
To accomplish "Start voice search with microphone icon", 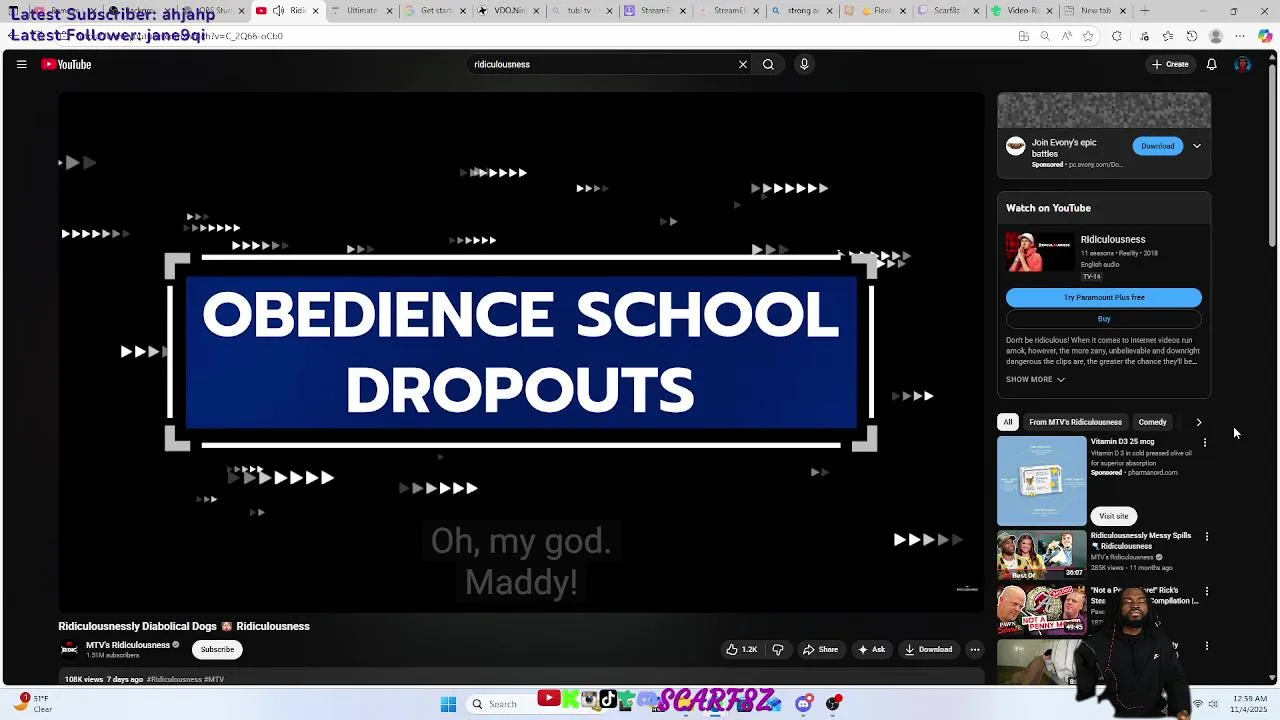I will (804, 64).
